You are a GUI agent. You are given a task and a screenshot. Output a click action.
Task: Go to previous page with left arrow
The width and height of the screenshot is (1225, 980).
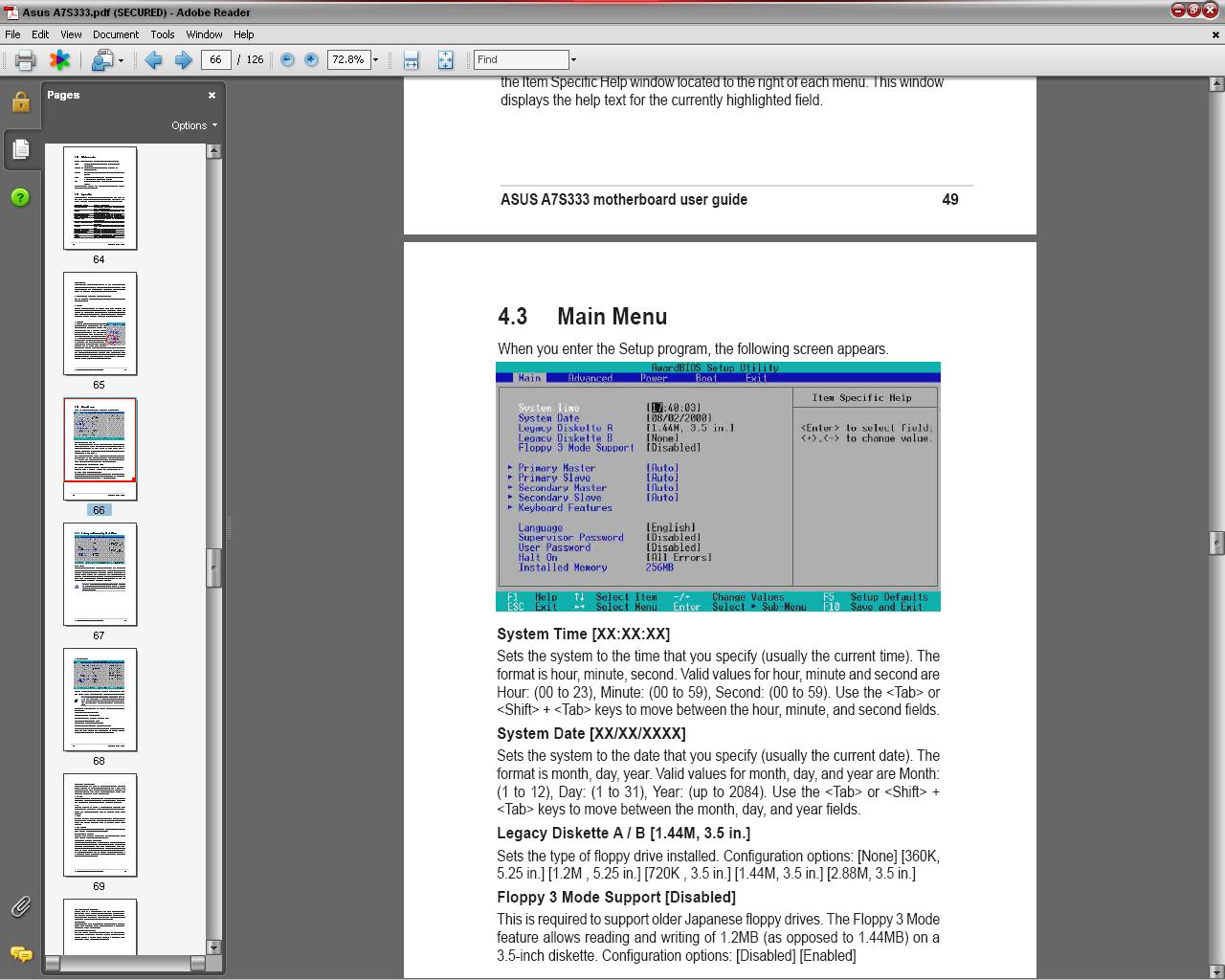tap(153, 60)
